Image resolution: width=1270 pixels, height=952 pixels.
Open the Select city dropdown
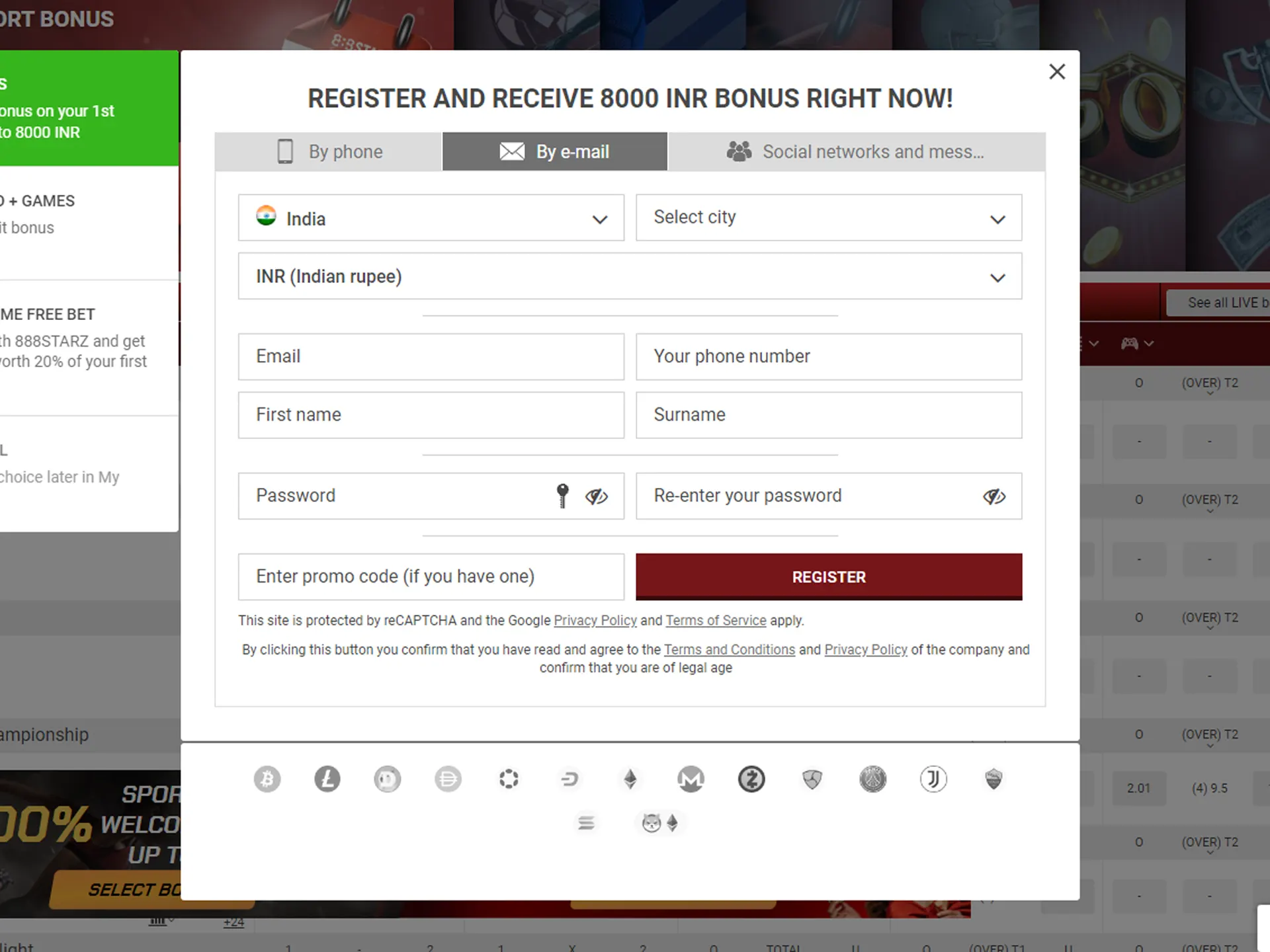pyautogui.click(x=829, y=217)
